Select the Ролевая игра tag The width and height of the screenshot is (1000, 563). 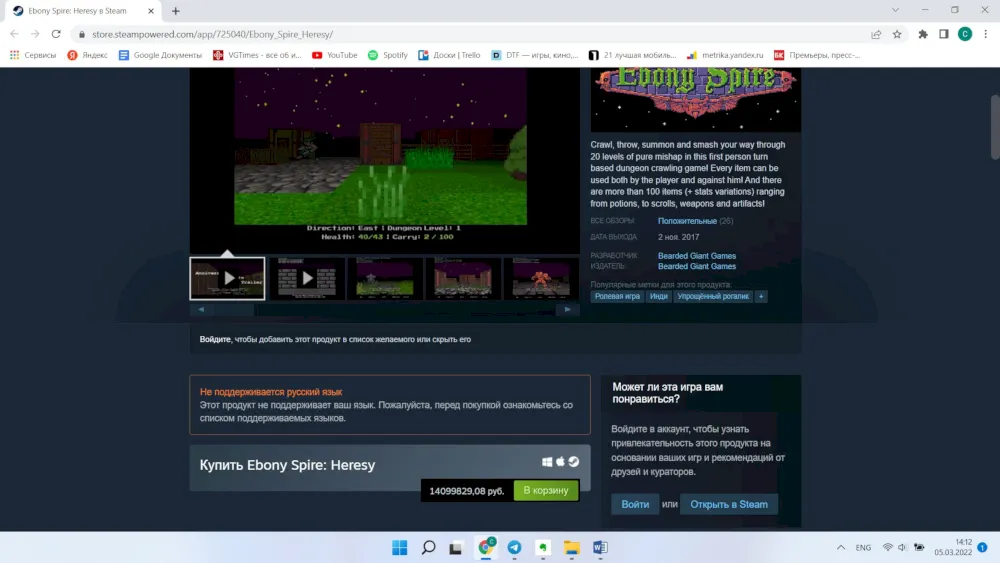[617, 296]
